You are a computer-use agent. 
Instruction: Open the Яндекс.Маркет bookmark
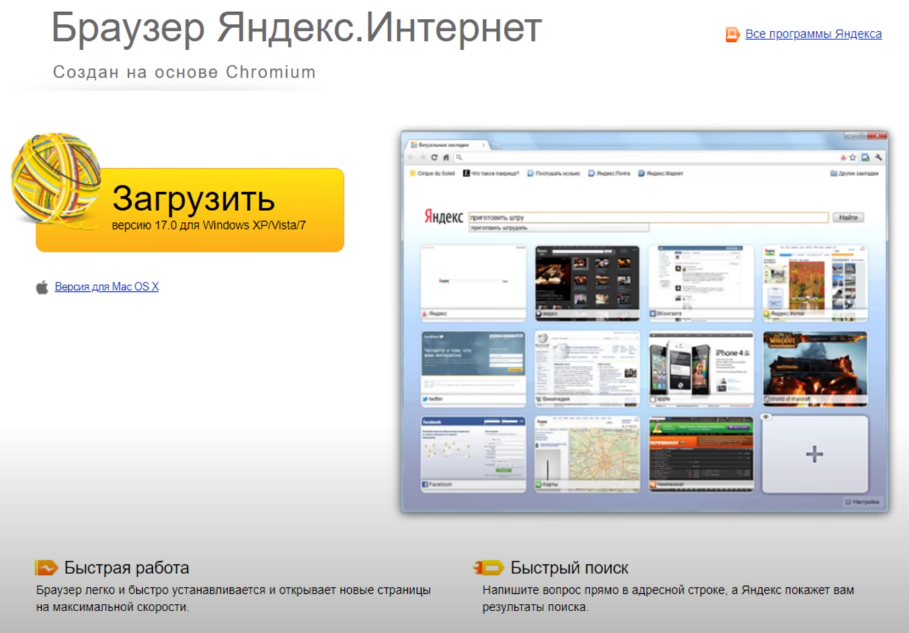point(661,173)
